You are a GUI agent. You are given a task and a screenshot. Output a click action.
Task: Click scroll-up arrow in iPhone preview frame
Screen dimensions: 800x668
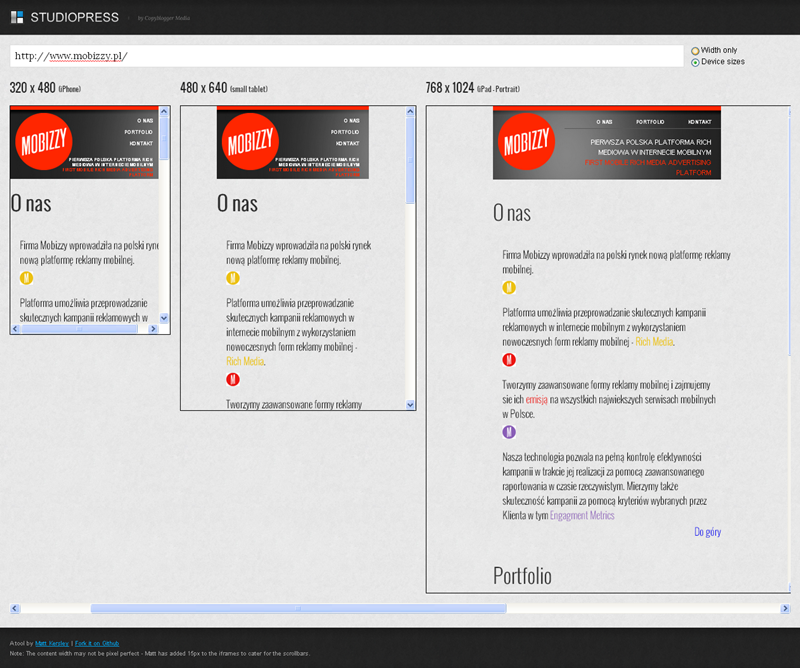pos(164,113)
